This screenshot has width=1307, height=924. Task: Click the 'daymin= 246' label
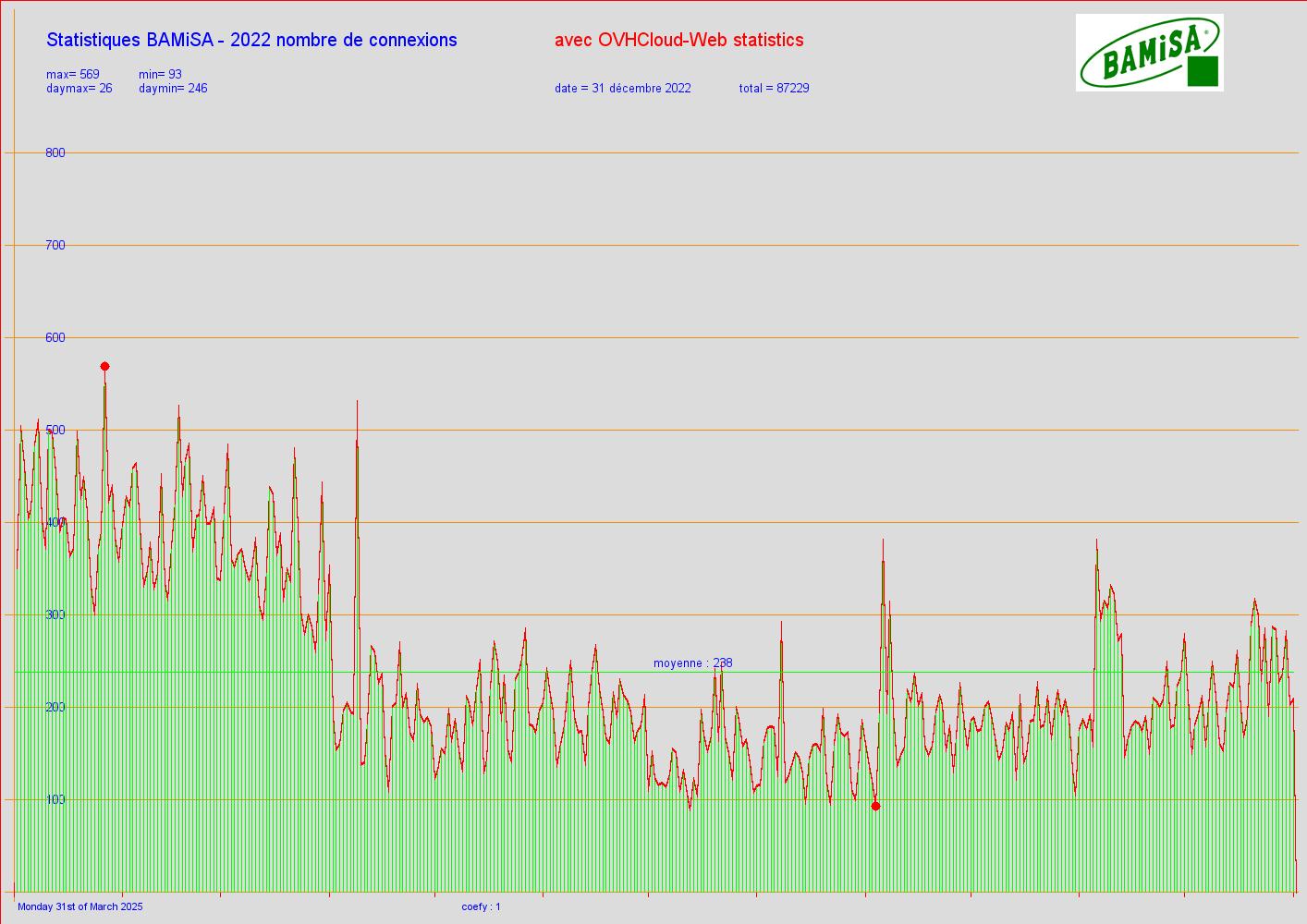click(x=173, y=89)
